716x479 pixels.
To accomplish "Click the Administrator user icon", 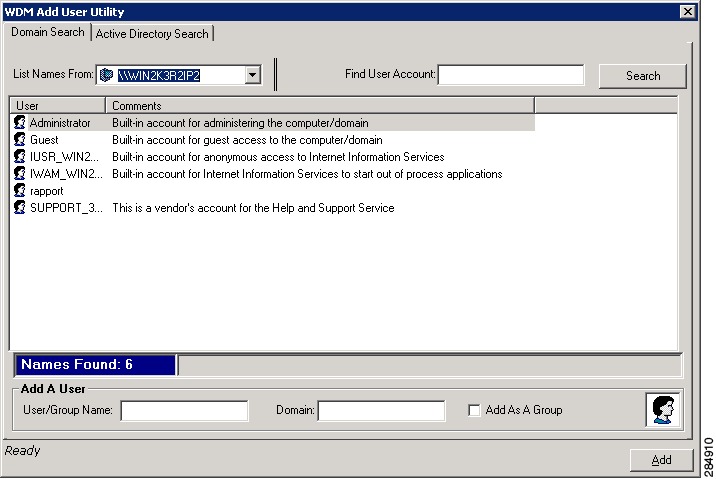I will coord(20,122).
